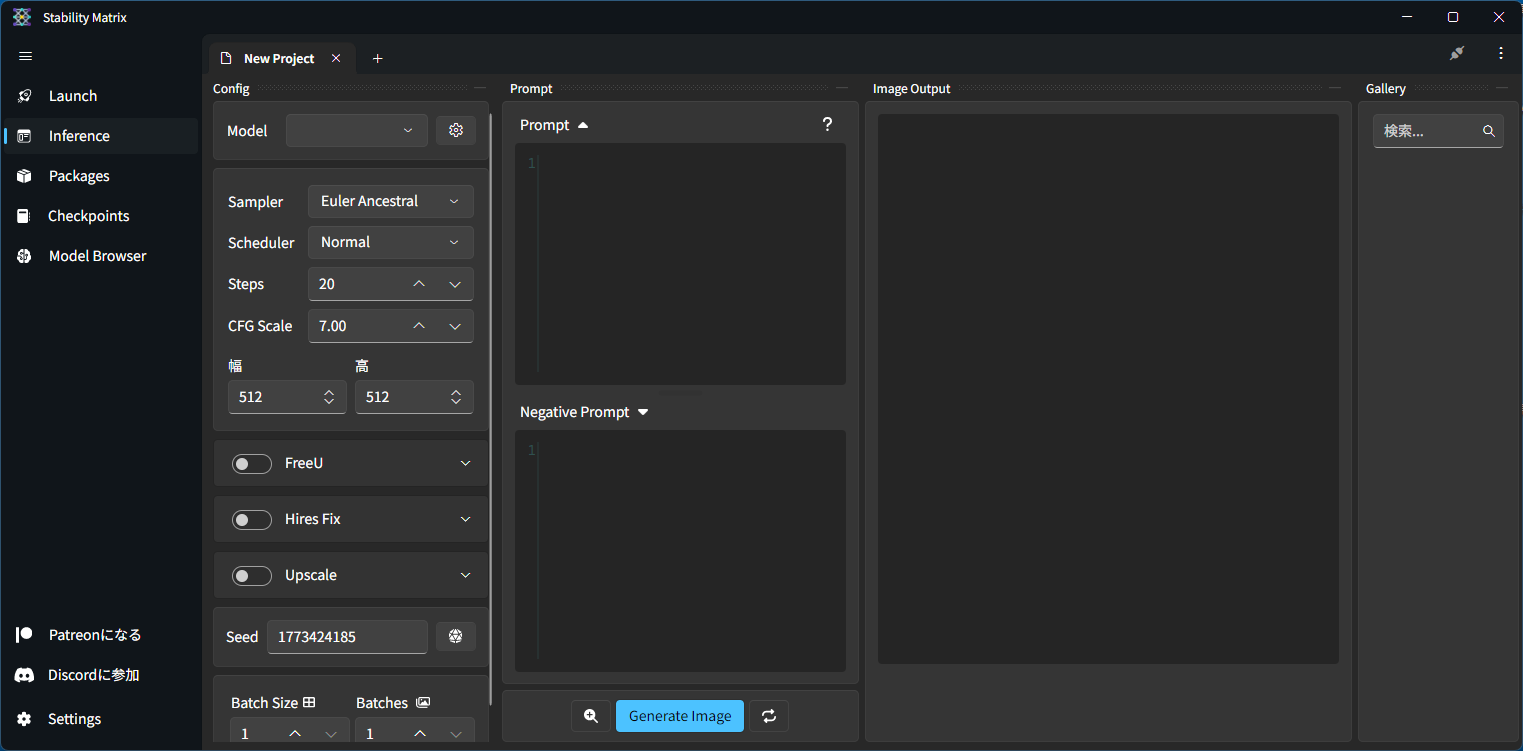The image size is (1523, 751).
Task: Click the height spinner arrows
Action: (x=456, y=397)
